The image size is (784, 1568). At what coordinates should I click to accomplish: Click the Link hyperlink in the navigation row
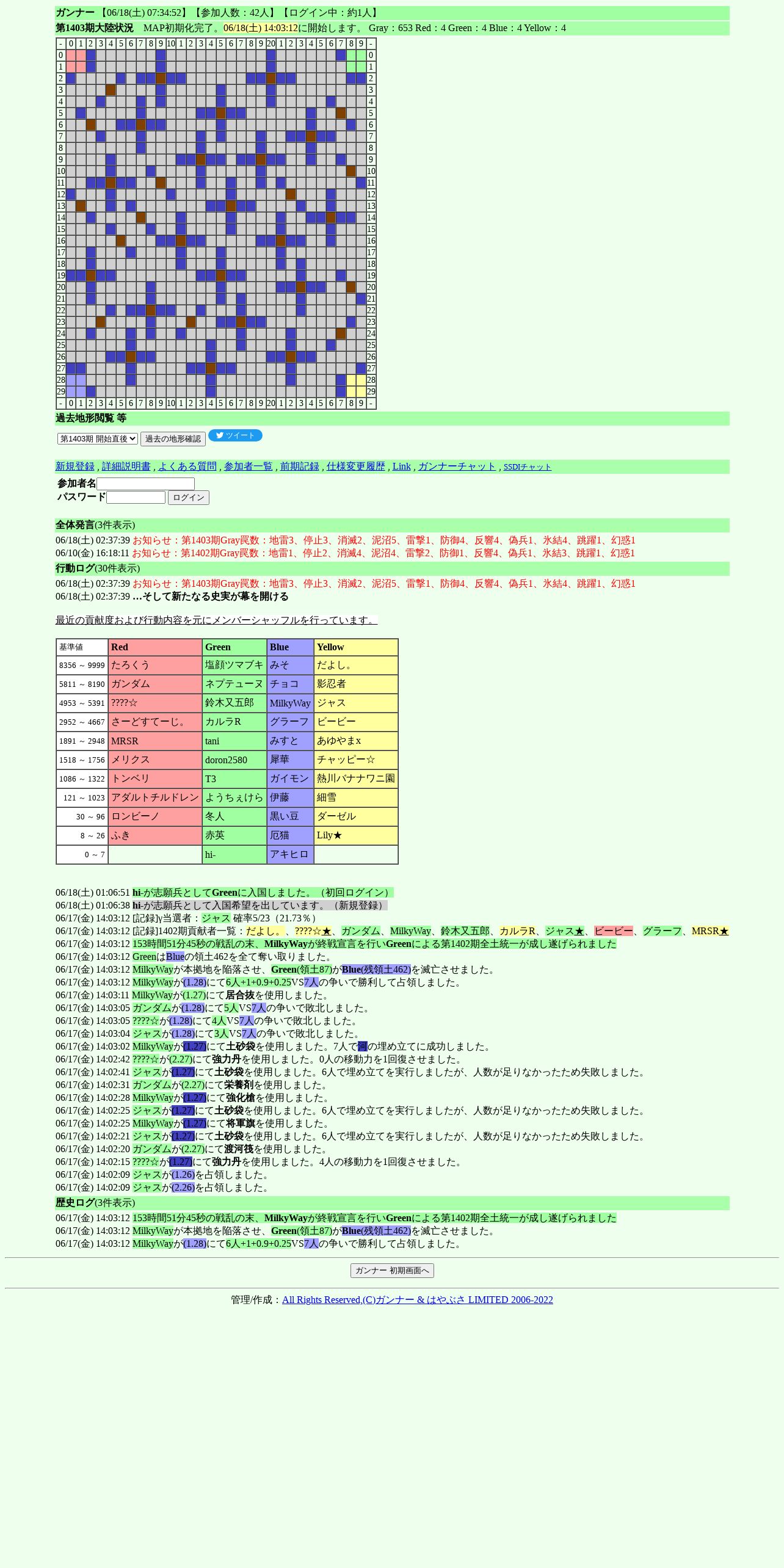click(402, 466)
